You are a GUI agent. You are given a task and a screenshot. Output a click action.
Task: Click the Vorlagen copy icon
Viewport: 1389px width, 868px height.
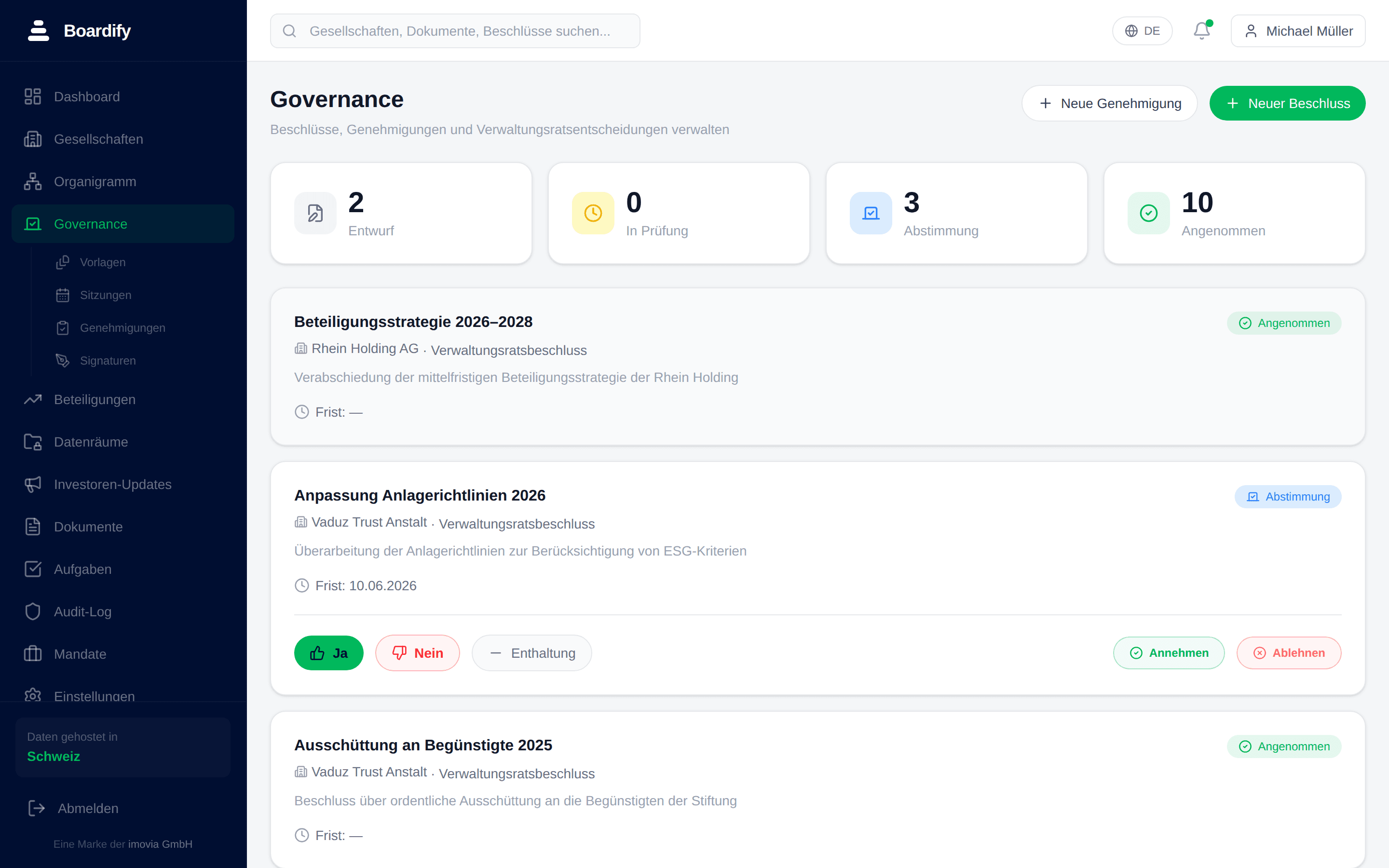click(x=63, y=262)
